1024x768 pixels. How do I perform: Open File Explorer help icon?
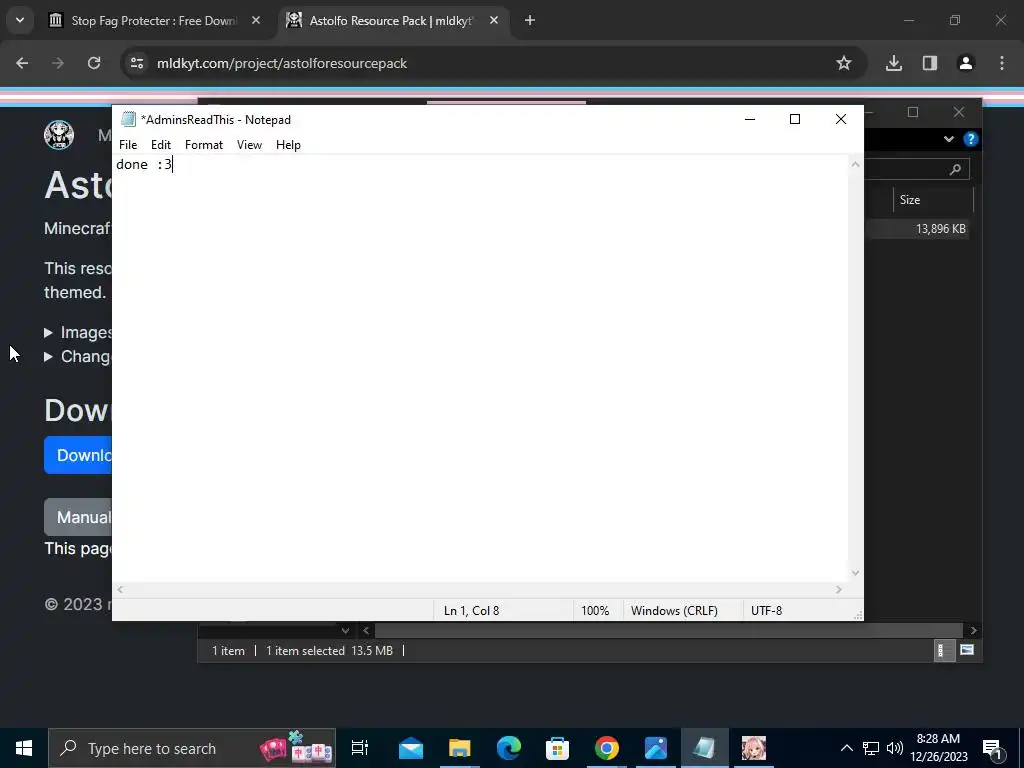click(970, 139)
